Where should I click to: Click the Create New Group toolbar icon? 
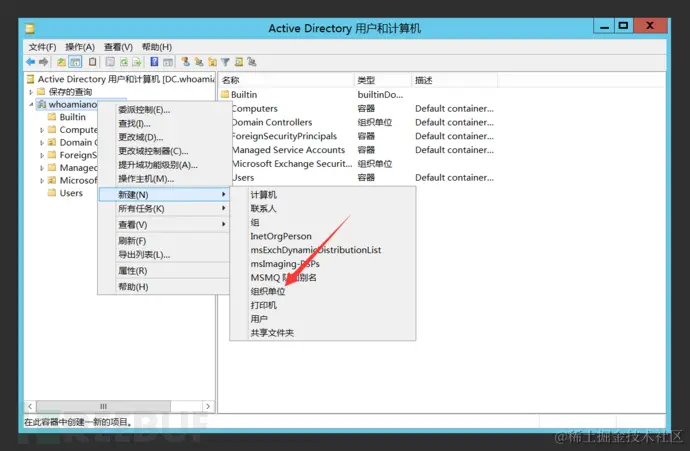pos(199,62)
